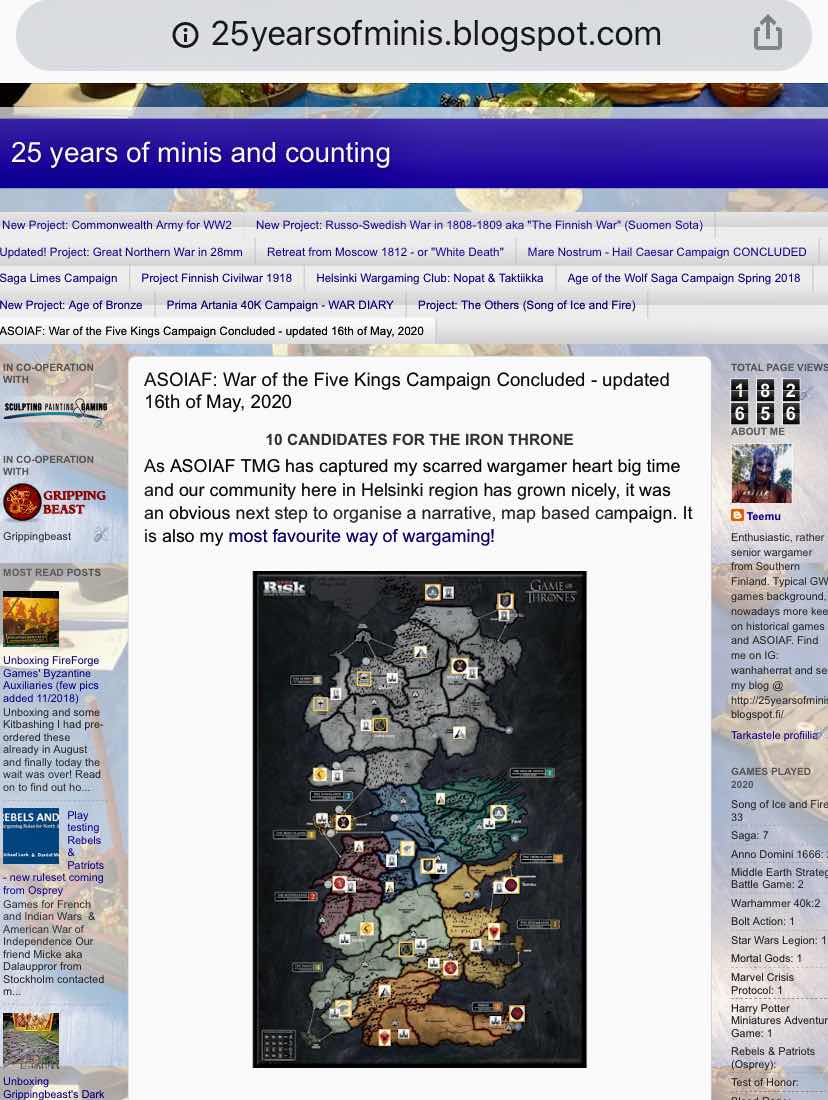
Task: Open the 'most favourite way of wargaming!' link
Action: click(361, 537)
